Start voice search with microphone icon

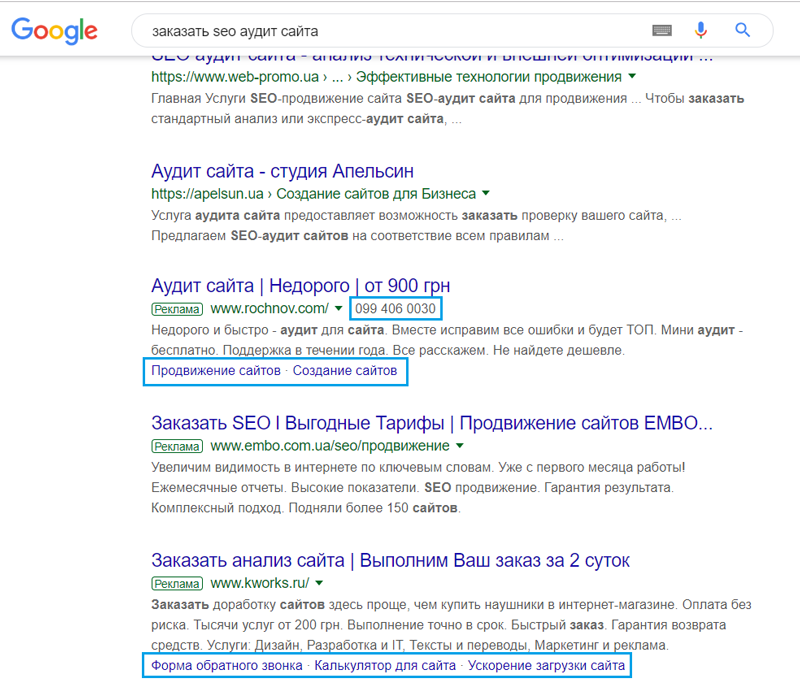click(x=701, y=31)
